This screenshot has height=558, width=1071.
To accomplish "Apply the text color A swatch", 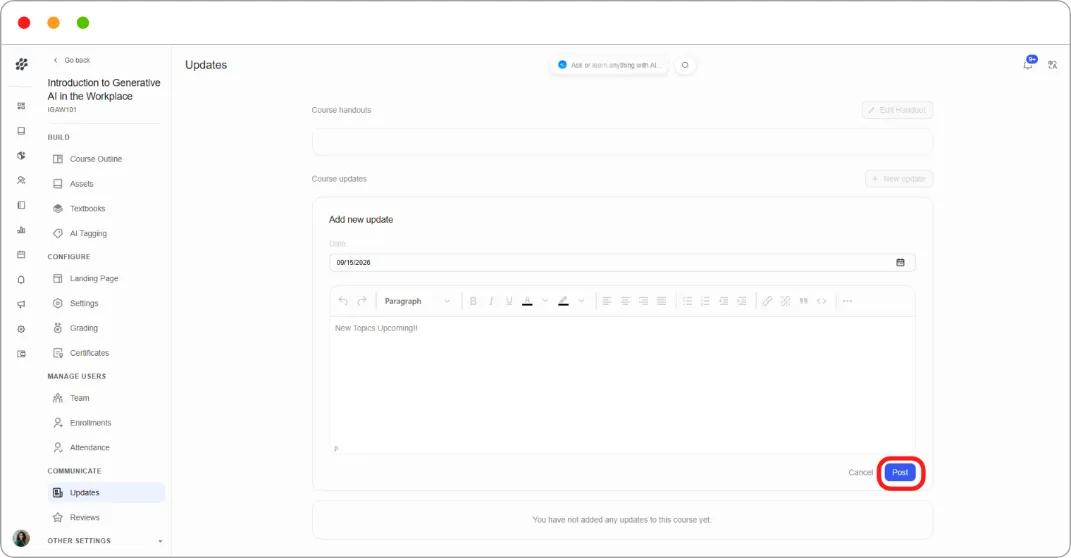I will coord(527,301).
